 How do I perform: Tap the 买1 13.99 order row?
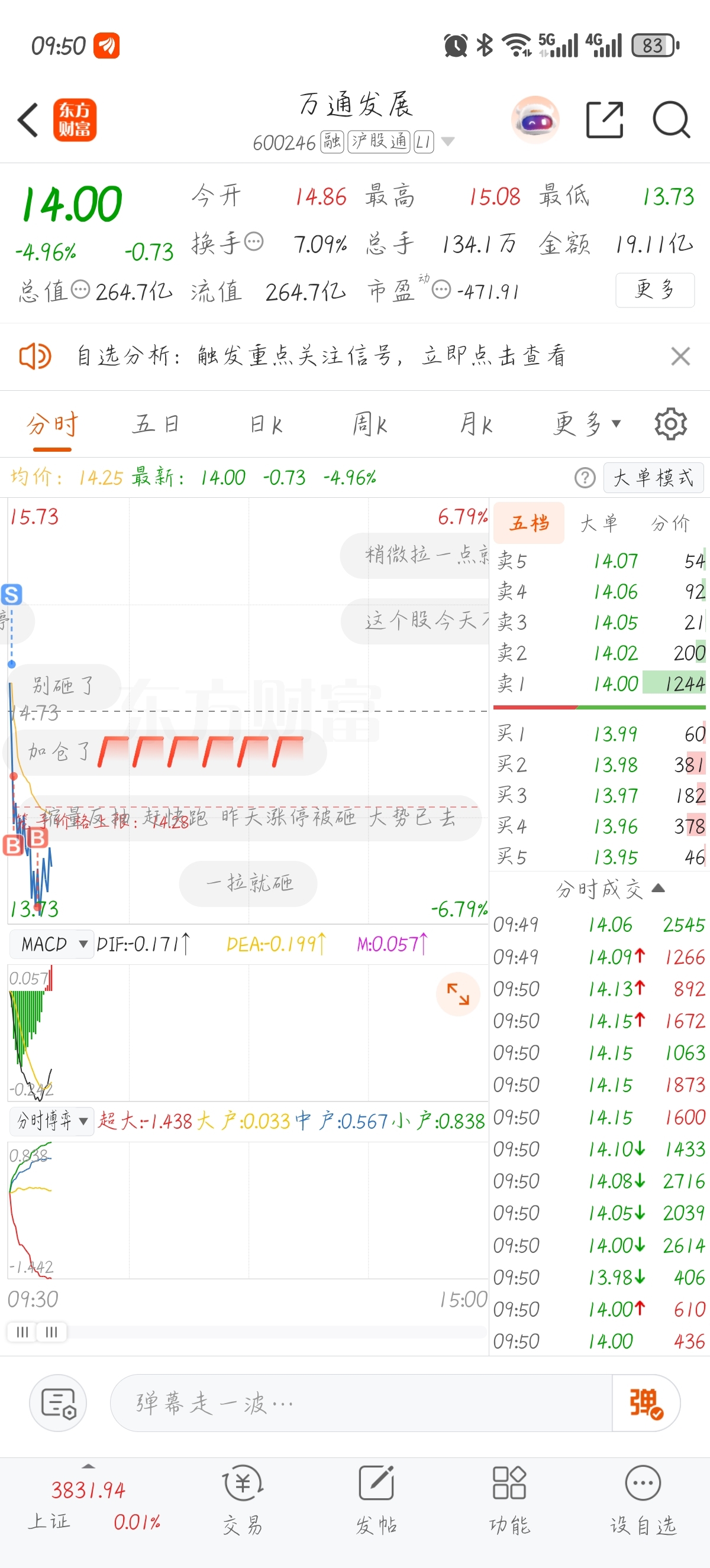(601, 734)
